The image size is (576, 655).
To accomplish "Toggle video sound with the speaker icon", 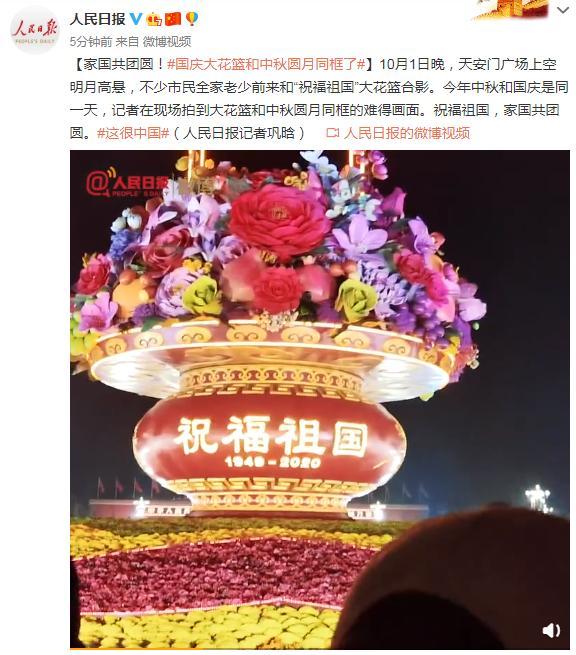I will coord(551,630).
